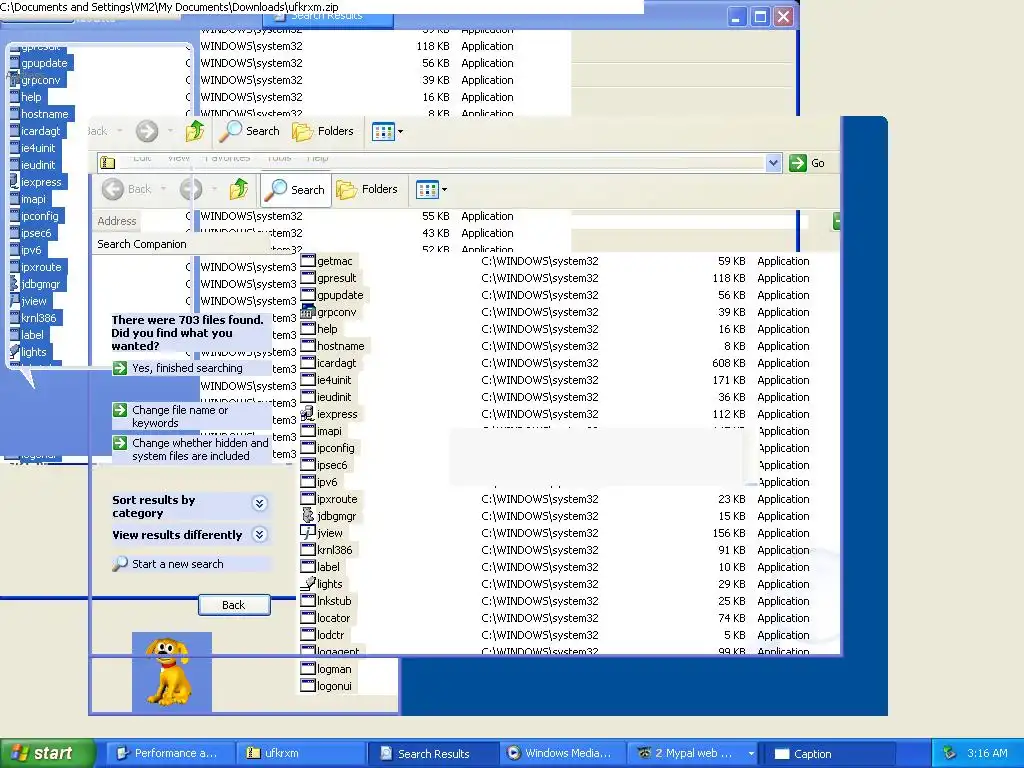Click the logonui file icon
1024x768 pixels.
tap(308, 686)
